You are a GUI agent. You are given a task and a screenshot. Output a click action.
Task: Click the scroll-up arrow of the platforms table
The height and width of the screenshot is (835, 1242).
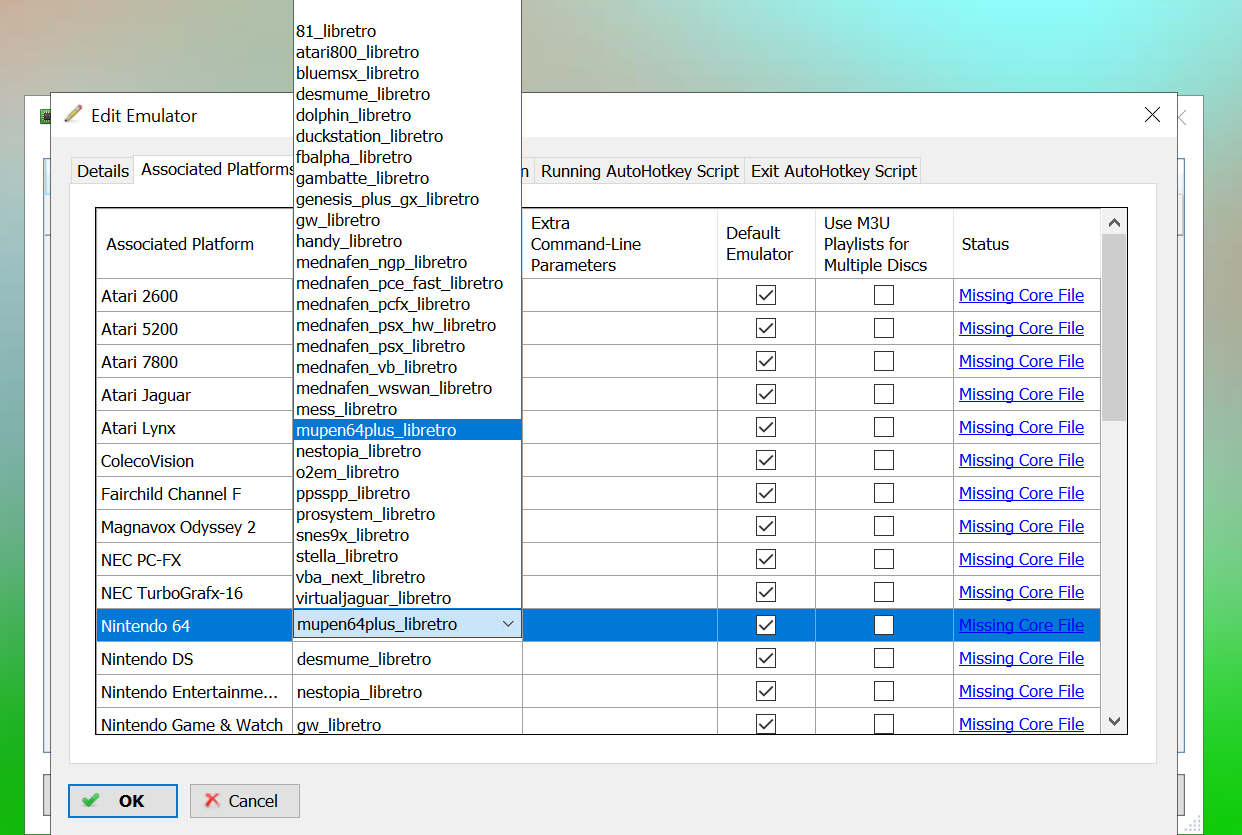pyautogui.click(x=1114, y=223)
